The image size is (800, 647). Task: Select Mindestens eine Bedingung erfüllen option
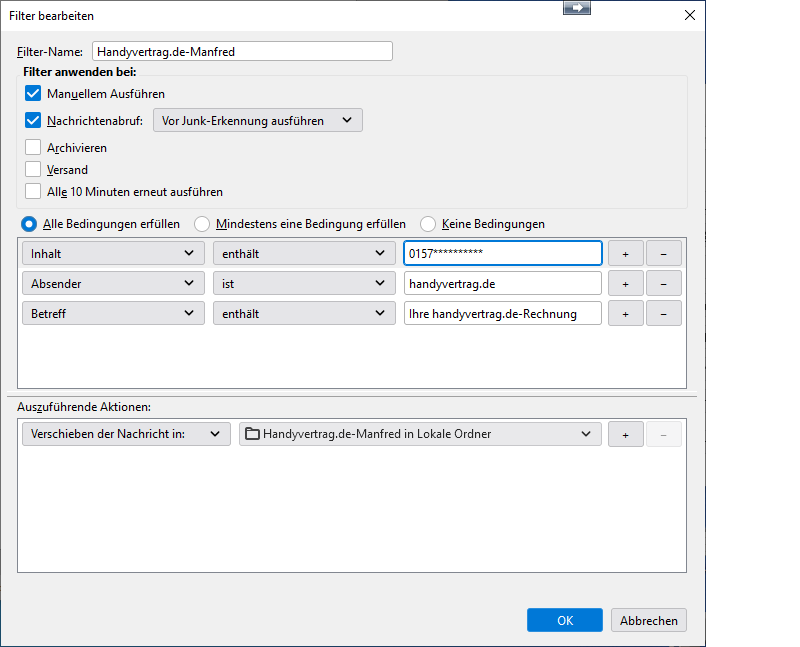[202, 224]
